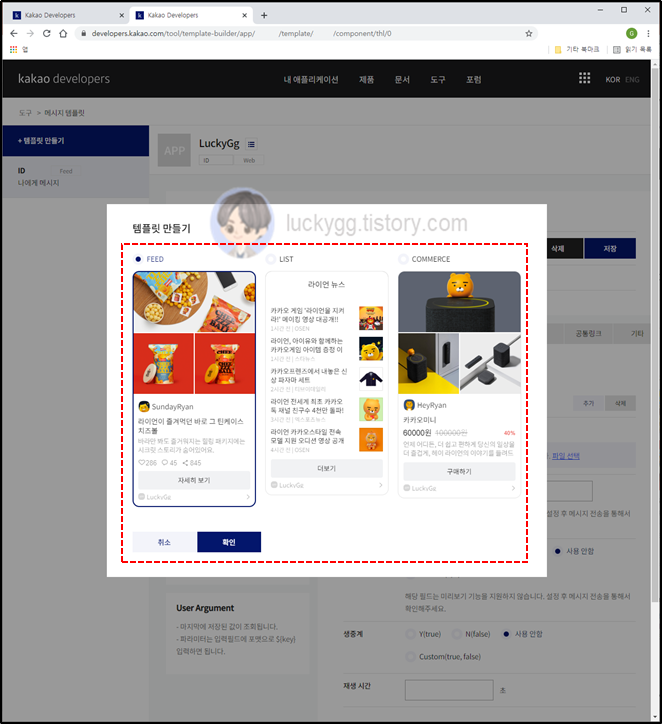Choose N(false) for 생중계
Viewport: 662px width, 724px height.
[x=457, y=634]
